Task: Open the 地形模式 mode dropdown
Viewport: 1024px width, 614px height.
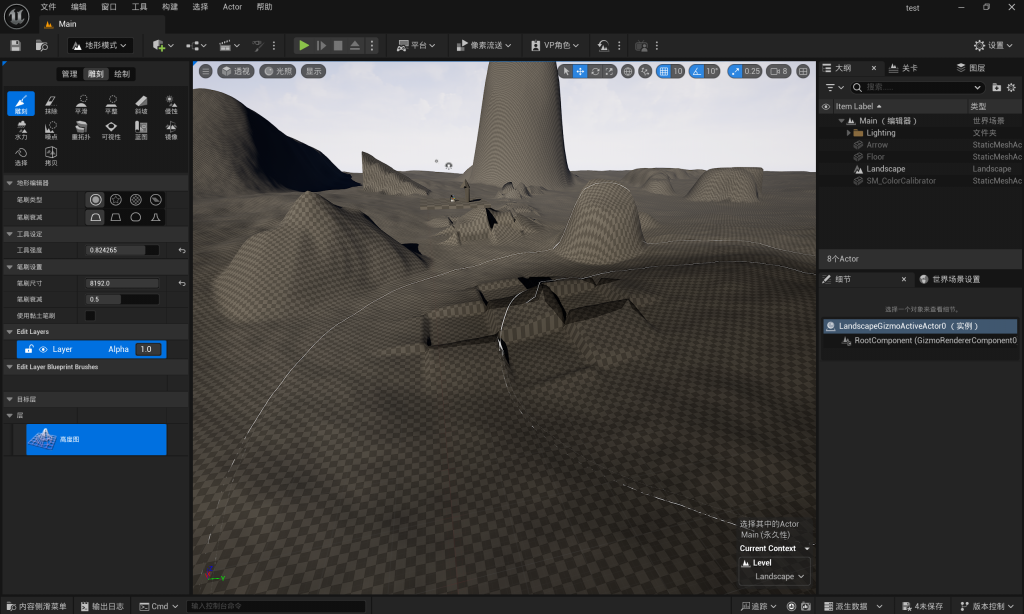Action: click(100, 45)
